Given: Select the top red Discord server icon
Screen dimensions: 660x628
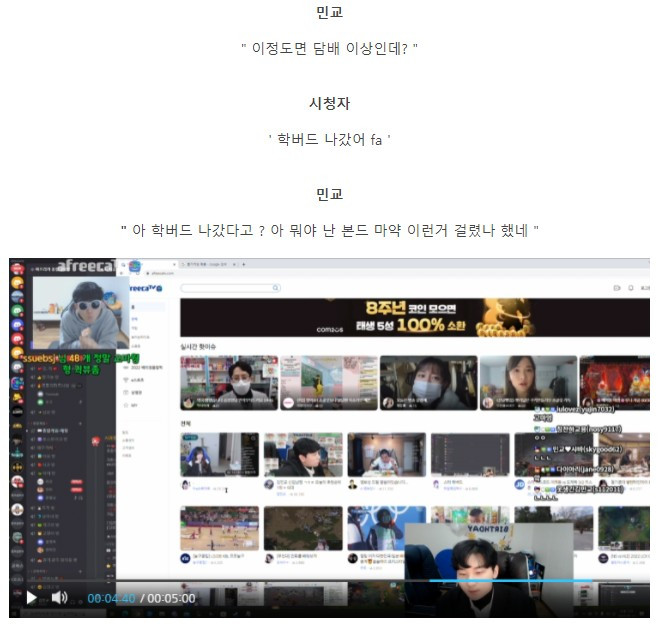Looking at the screenshot, I should [x=17, y=269].
